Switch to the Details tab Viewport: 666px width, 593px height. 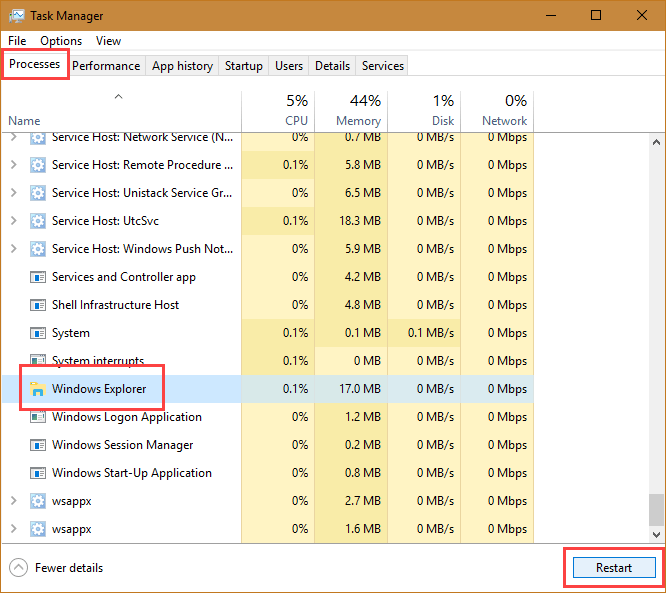[x=332, y=66]
